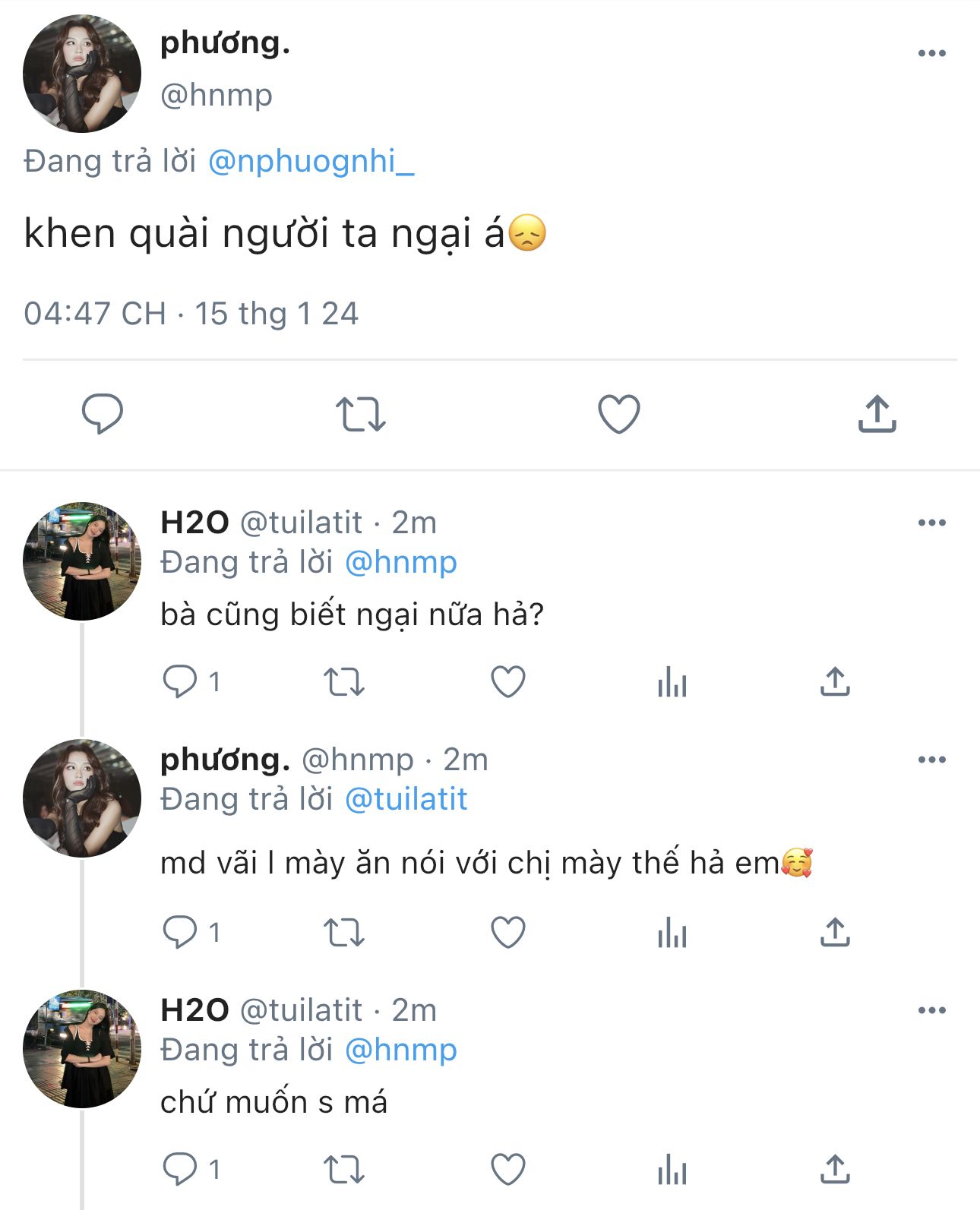Open more options on 'bà cũng biết' reply
Image resolution: width=980 pixels, height=1210 pixels.
[932, 523]
